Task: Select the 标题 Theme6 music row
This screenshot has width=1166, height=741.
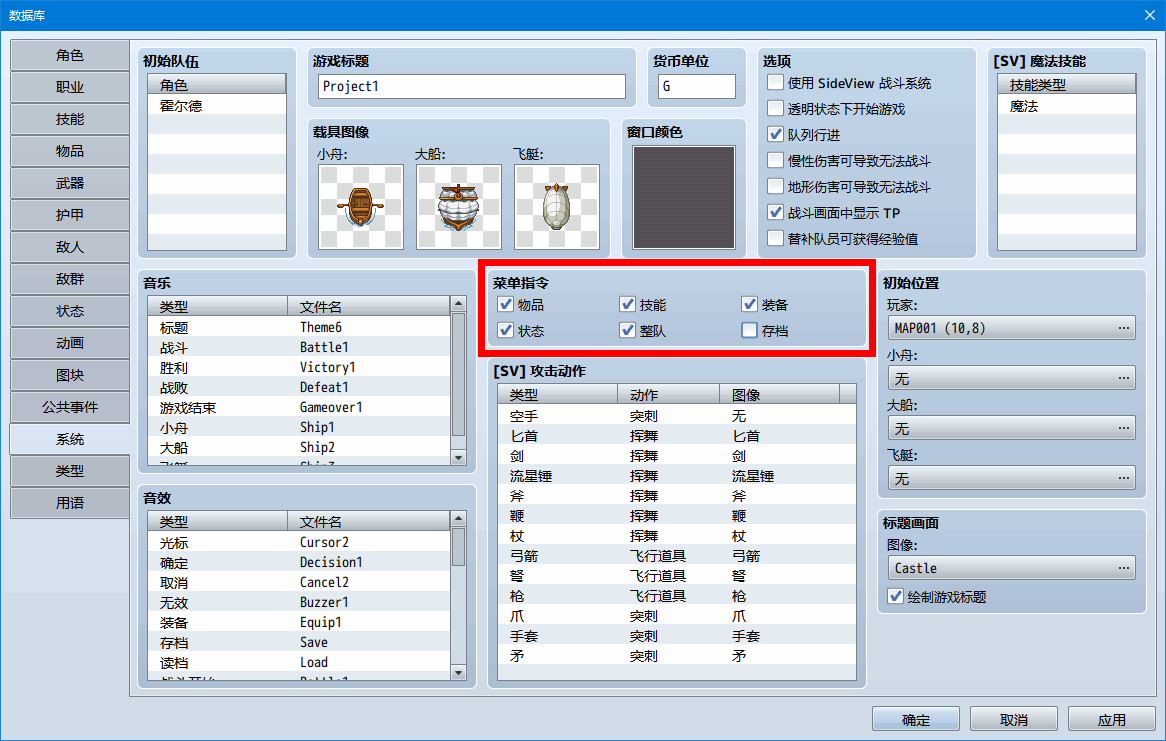Action: 300,327
